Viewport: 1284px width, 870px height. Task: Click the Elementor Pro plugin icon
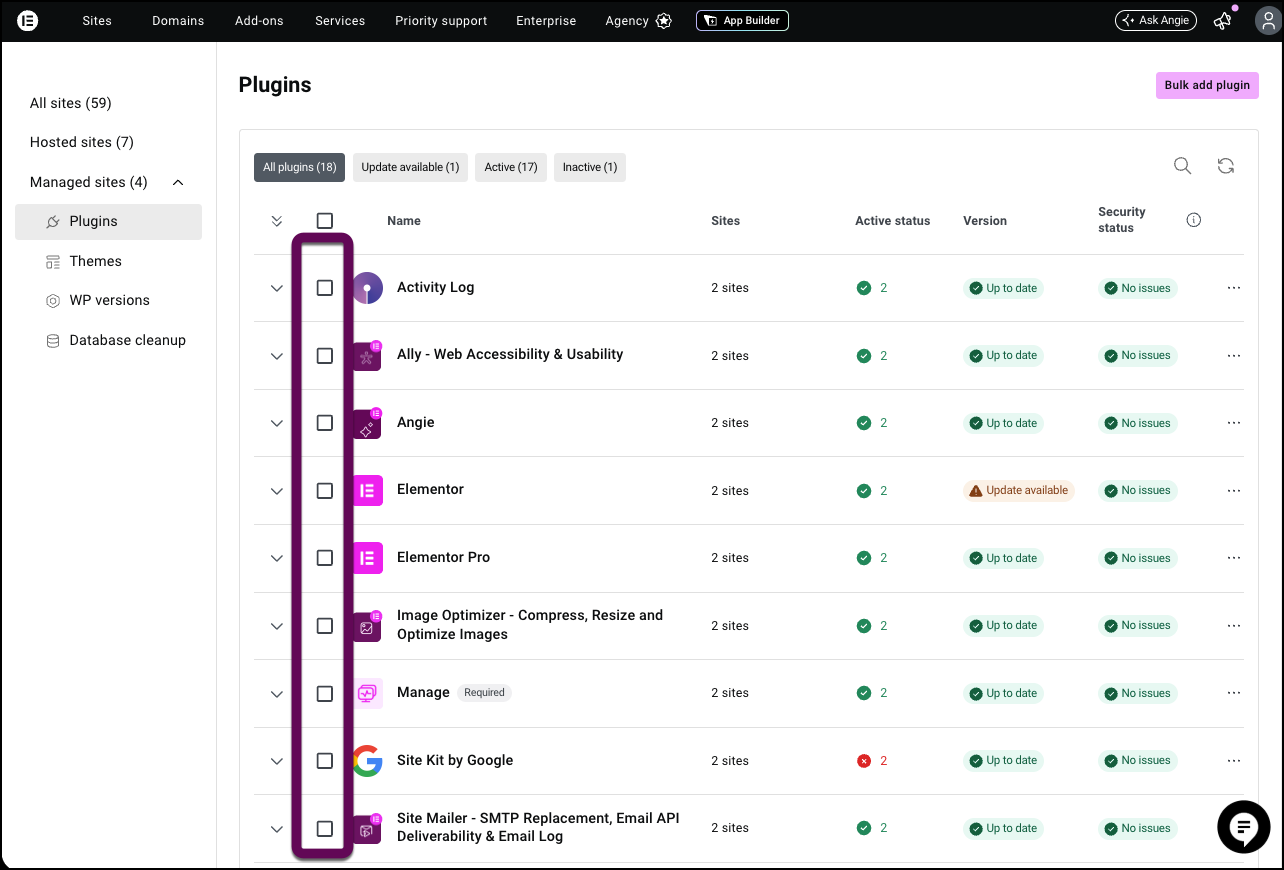[367, 558]
